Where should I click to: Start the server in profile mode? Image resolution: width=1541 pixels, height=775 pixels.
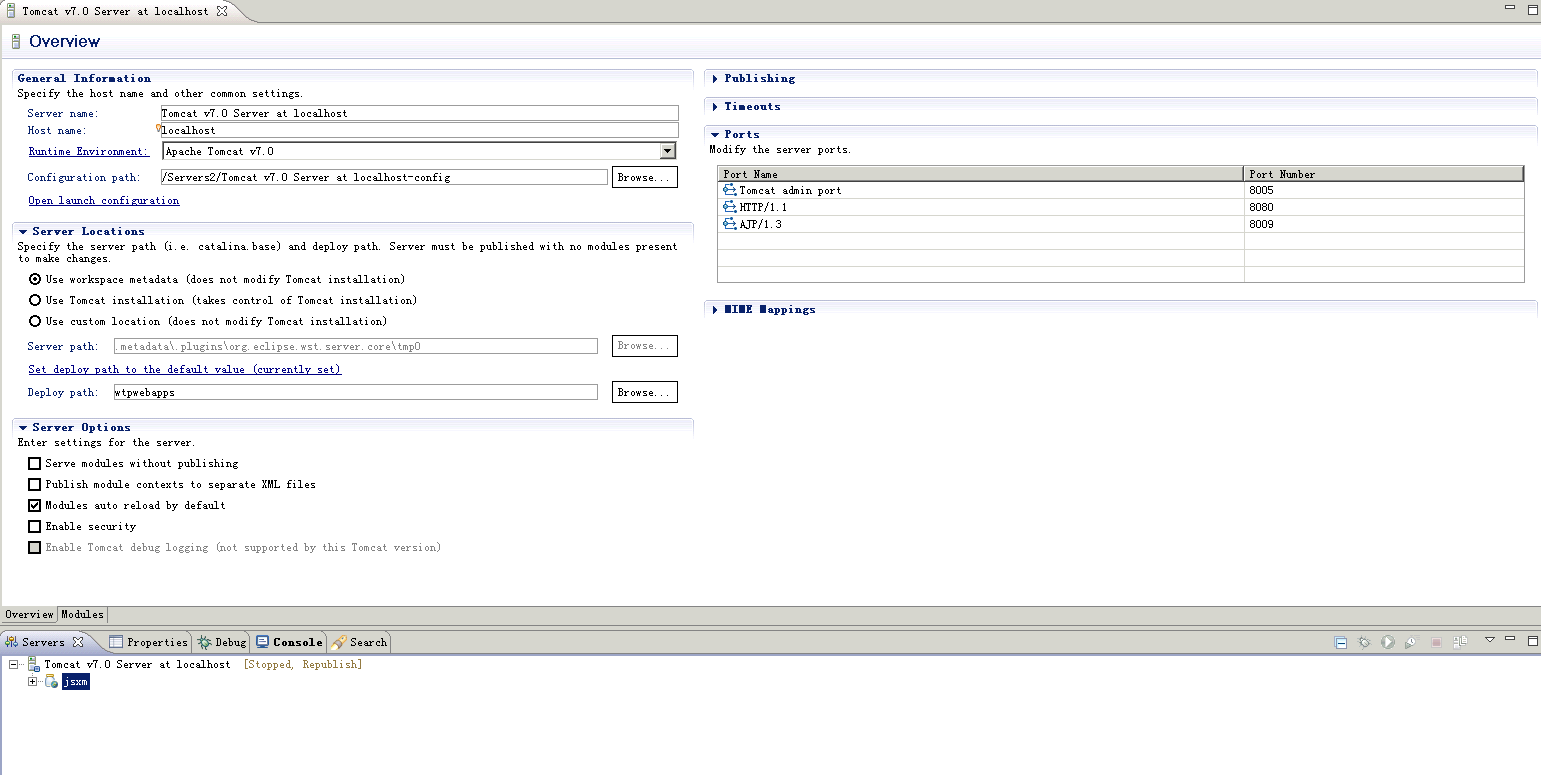click(x=1411, y=642)
